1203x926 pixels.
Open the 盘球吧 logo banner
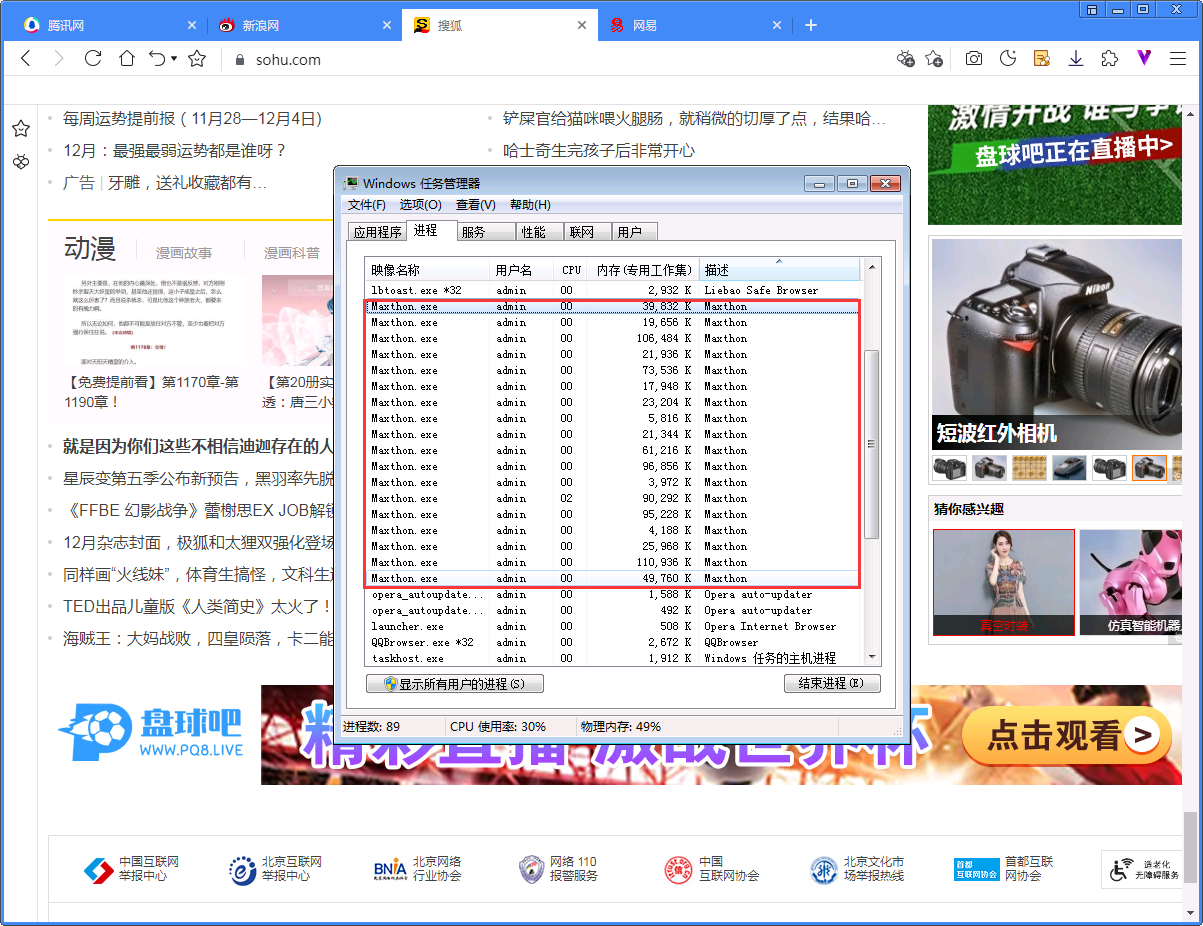click(151, 733)
